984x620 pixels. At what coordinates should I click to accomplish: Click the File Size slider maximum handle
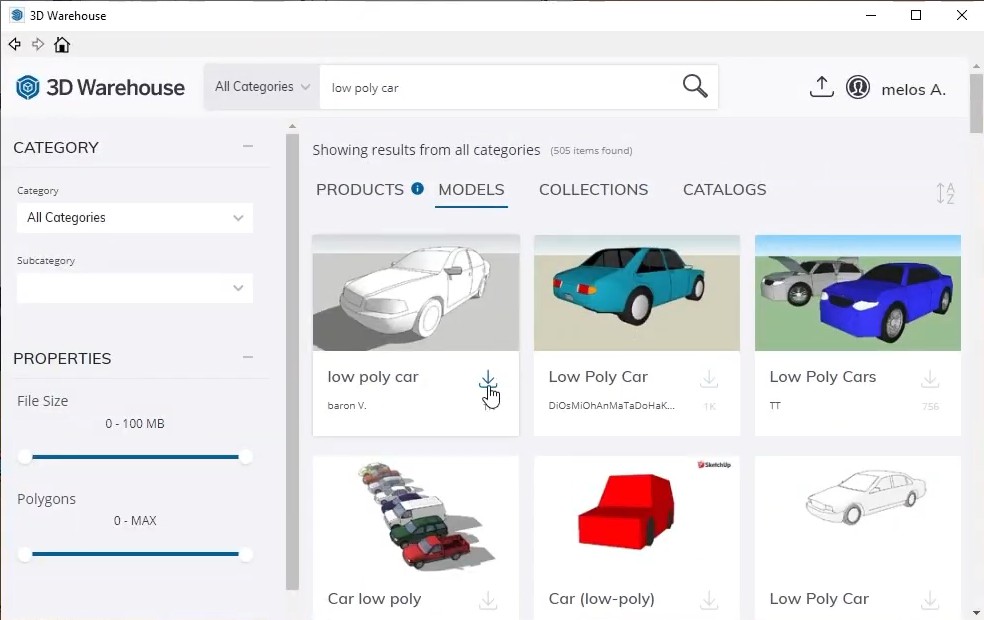245,457
